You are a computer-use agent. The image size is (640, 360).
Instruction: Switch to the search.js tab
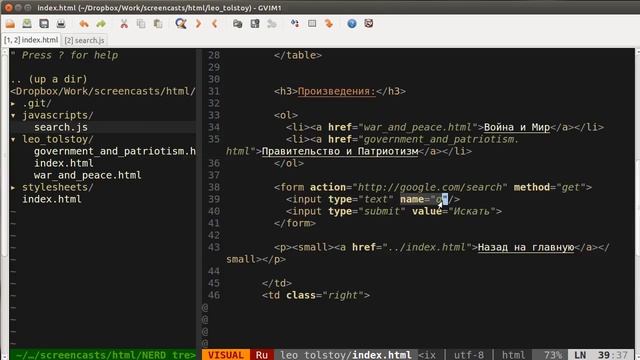coord(84,40)
